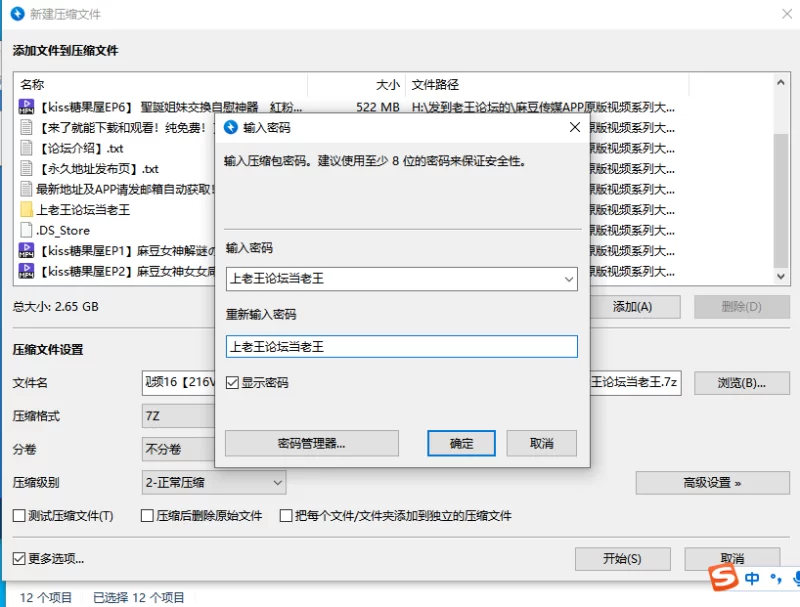The height and width of the screenshot is (607, 800).
Task: Sort by 文件路径 column header
Action: click(x=547, y=84)
